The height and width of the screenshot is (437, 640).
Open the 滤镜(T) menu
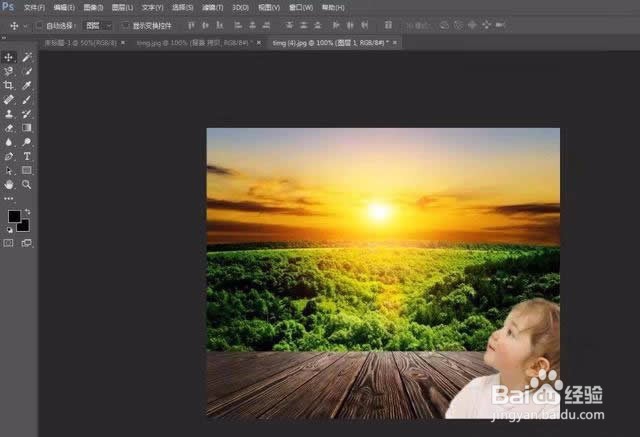[213, 8]
